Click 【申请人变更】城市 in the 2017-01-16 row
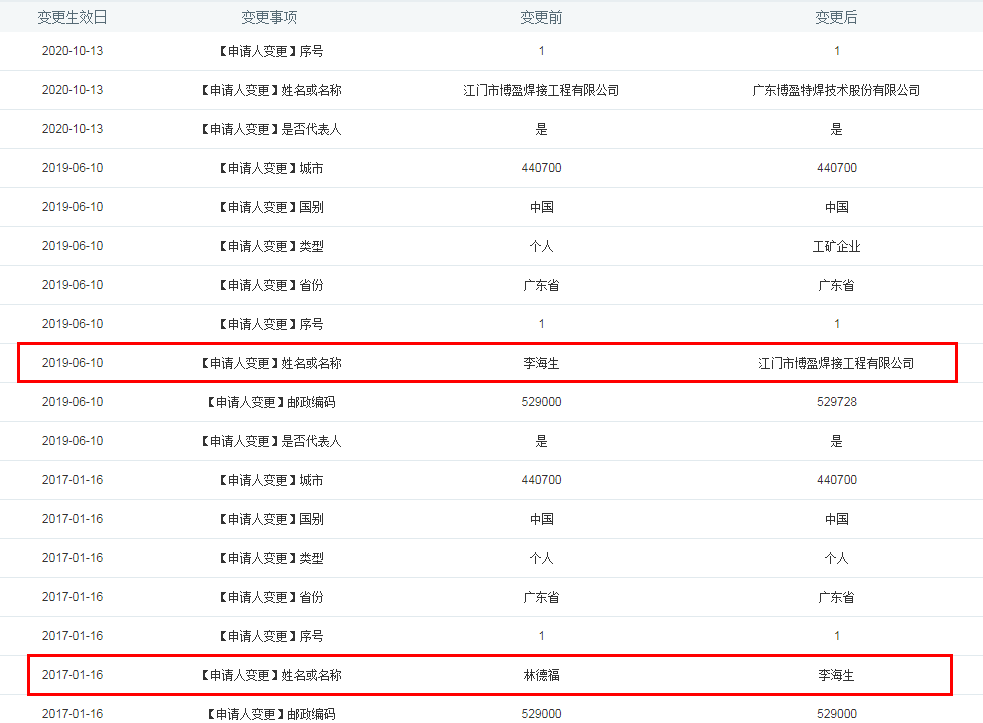Screen dimensions: 983x723 271,480
